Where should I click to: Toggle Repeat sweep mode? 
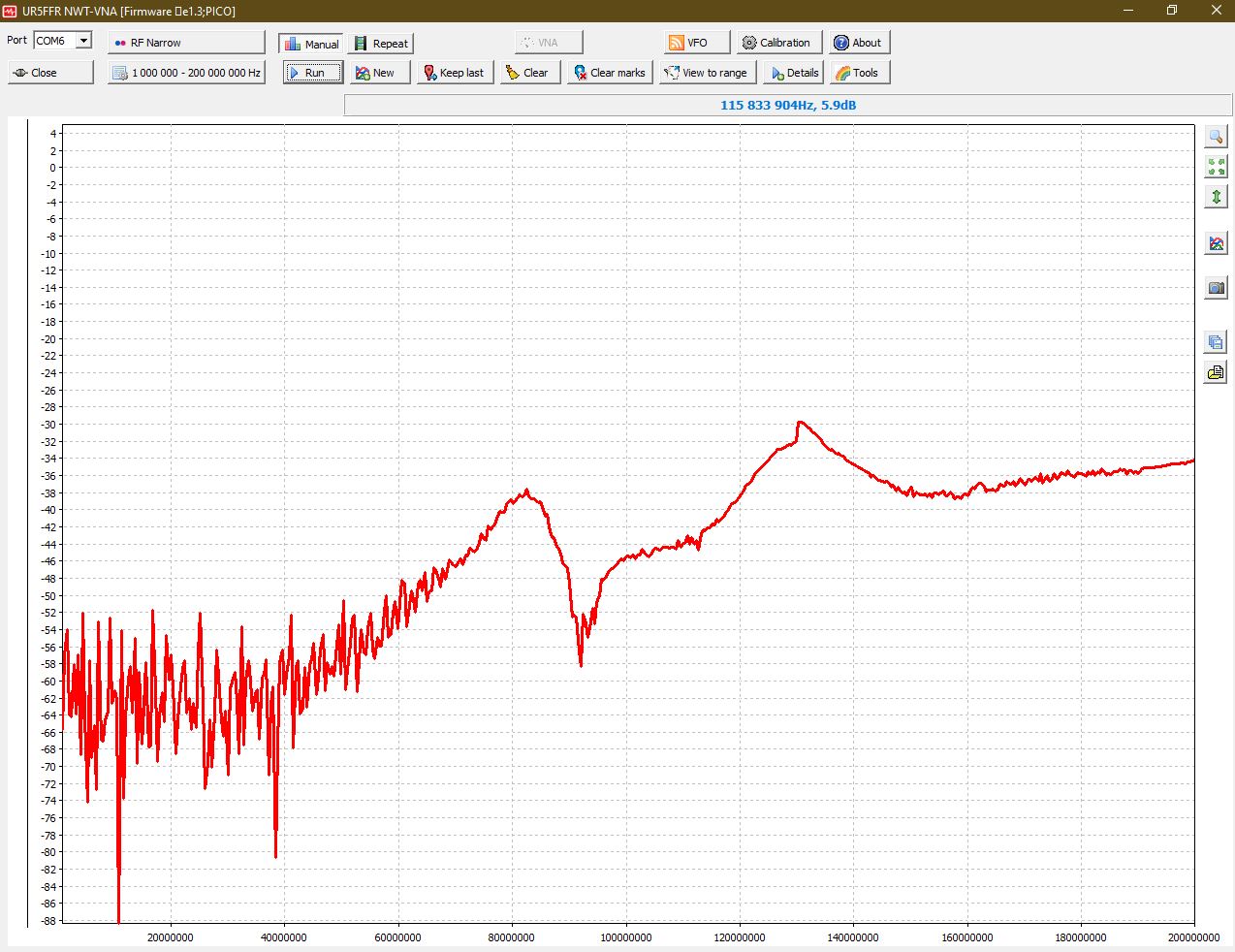coord(381,44)
